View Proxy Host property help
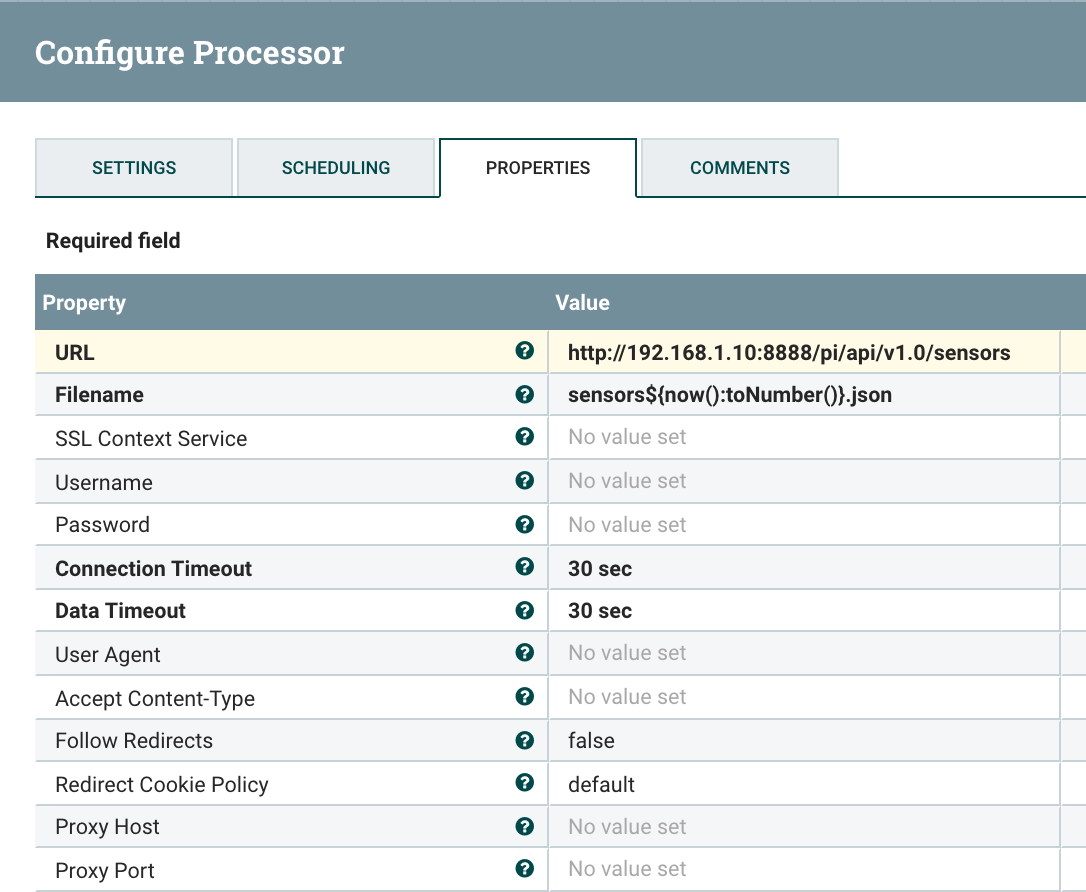The image size is (1086, 892). coord(524,827)
